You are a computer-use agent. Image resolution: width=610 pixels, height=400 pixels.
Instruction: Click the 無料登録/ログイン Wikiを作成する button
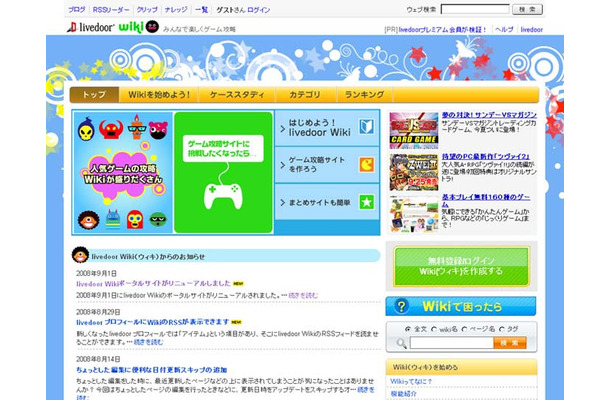click(x=461, y=266)
